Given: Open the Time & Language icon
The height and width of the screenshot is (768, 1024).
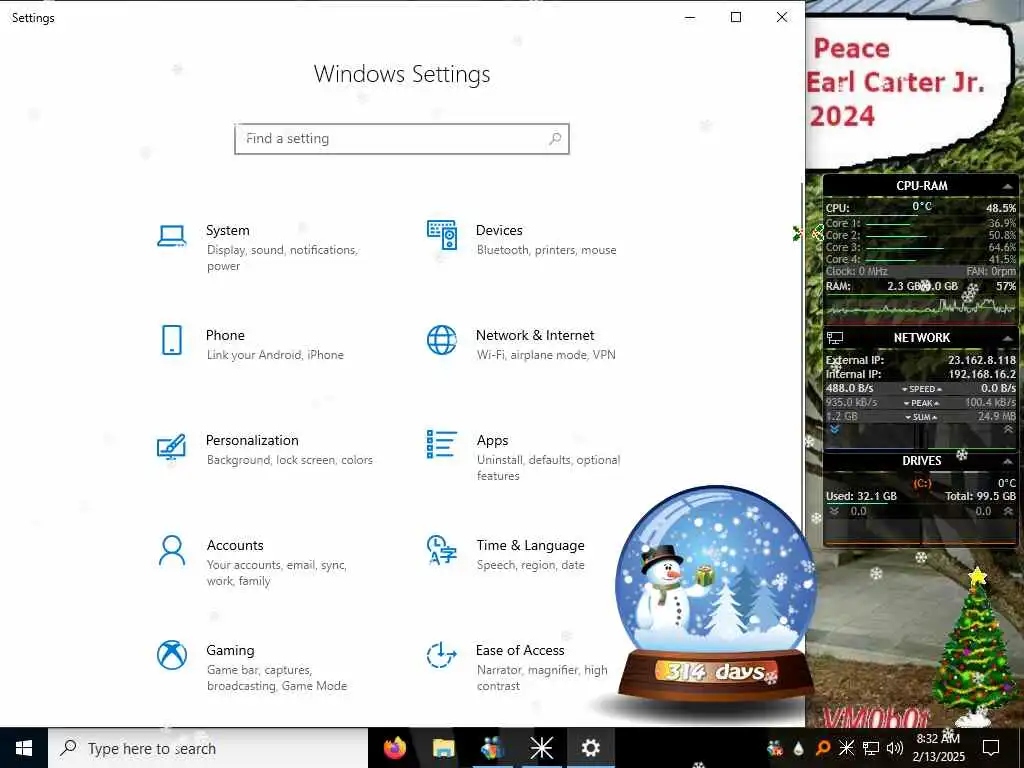Looking at the screenshot, I should (x=441, y=550).
